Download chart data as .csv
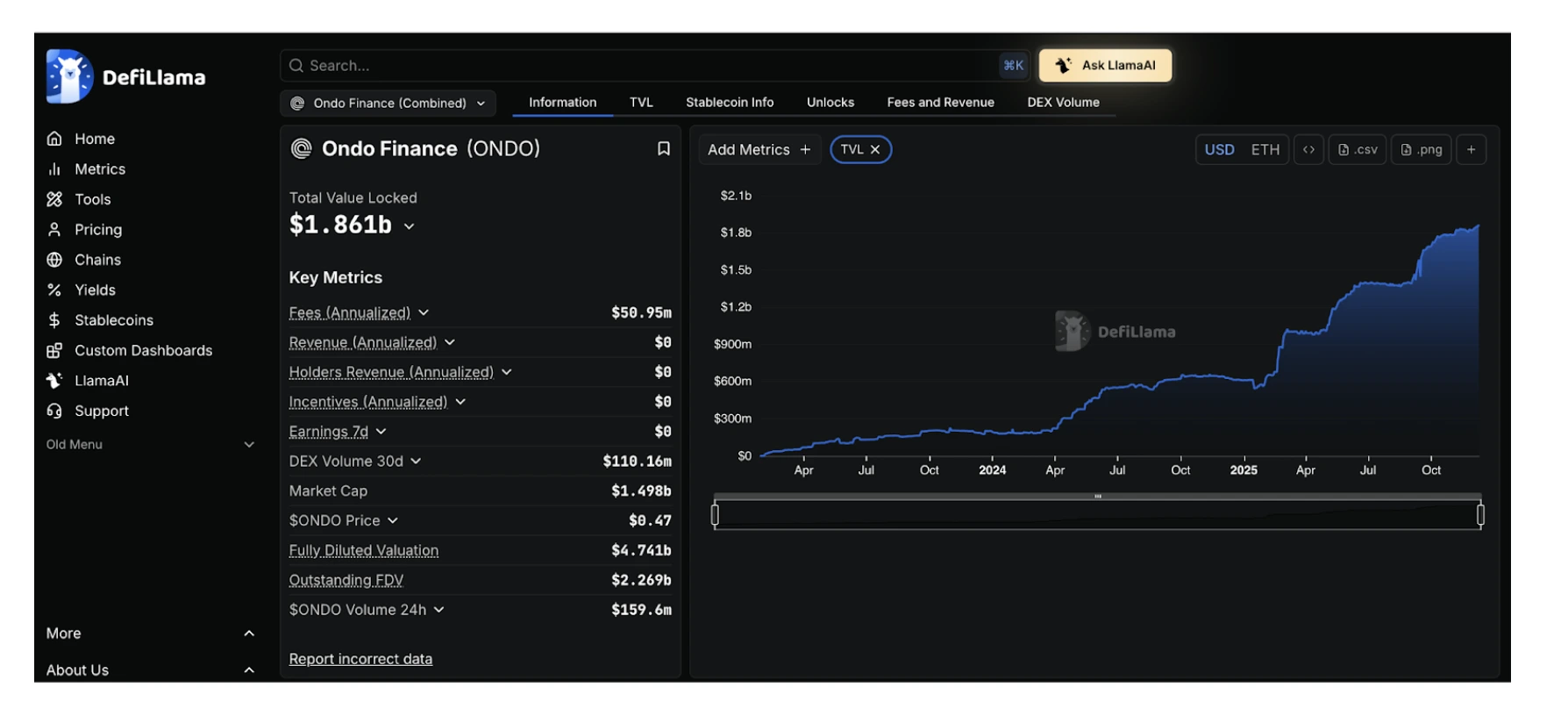Viewport: 1568px width, 716px height. point(1358,150)
